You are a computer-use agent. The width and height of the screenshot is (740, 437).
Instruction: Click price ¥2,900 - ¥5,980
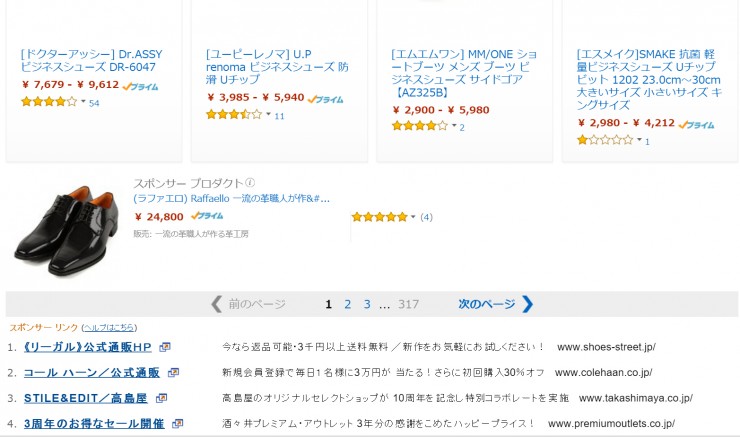point(441,110)
